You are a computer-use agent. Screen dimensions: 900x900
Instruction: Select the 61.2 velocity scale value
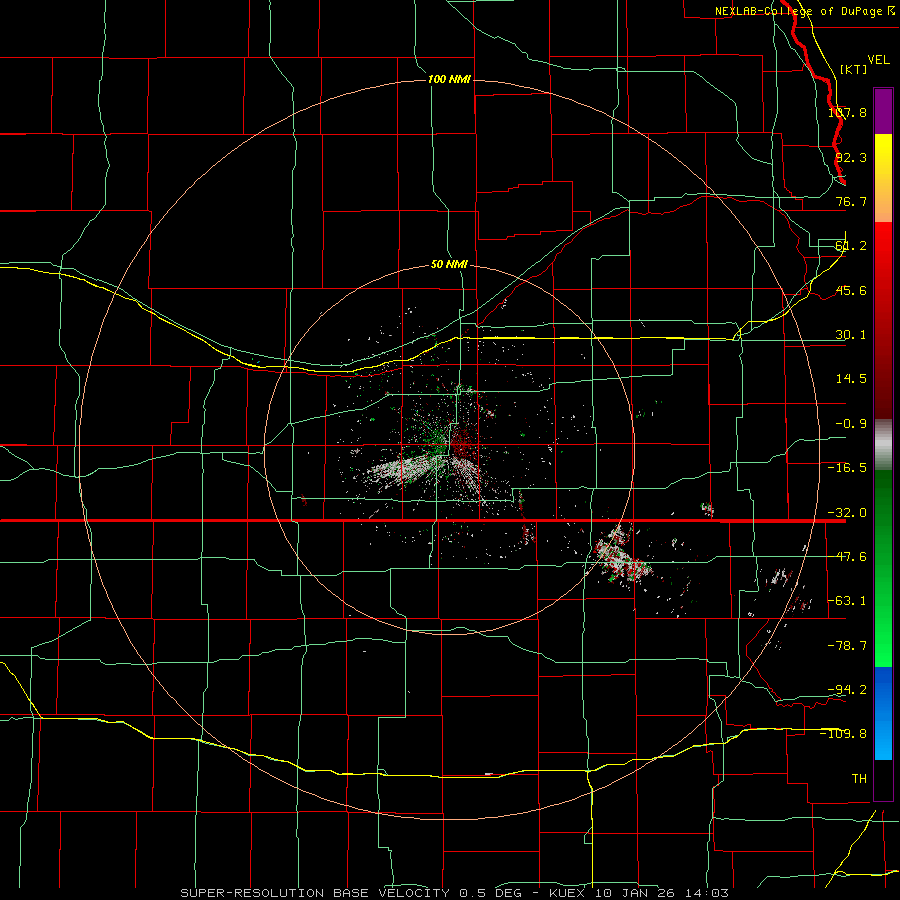click(x=851, y=246)
